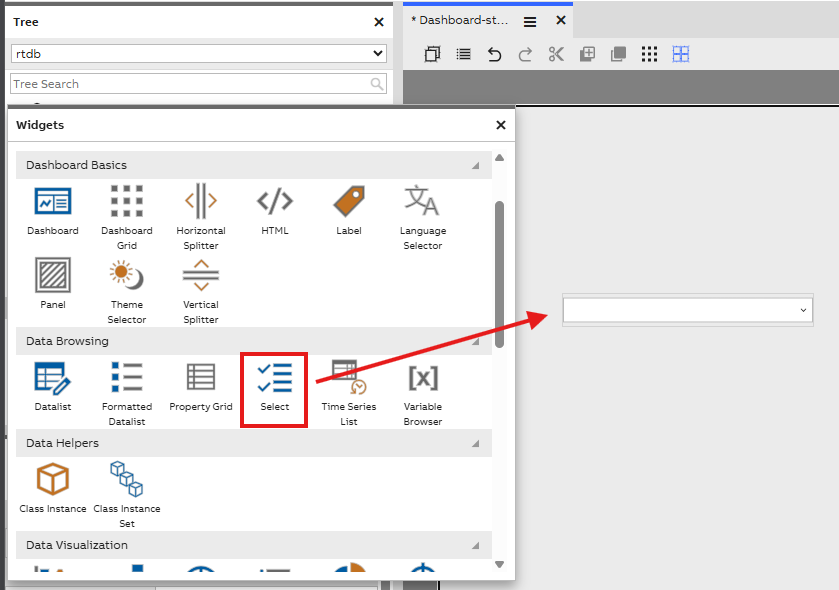Image resolution: width=839 pixels, height=590 pixels.
Task: Close the Tree panel
Action: coord(379,22)
